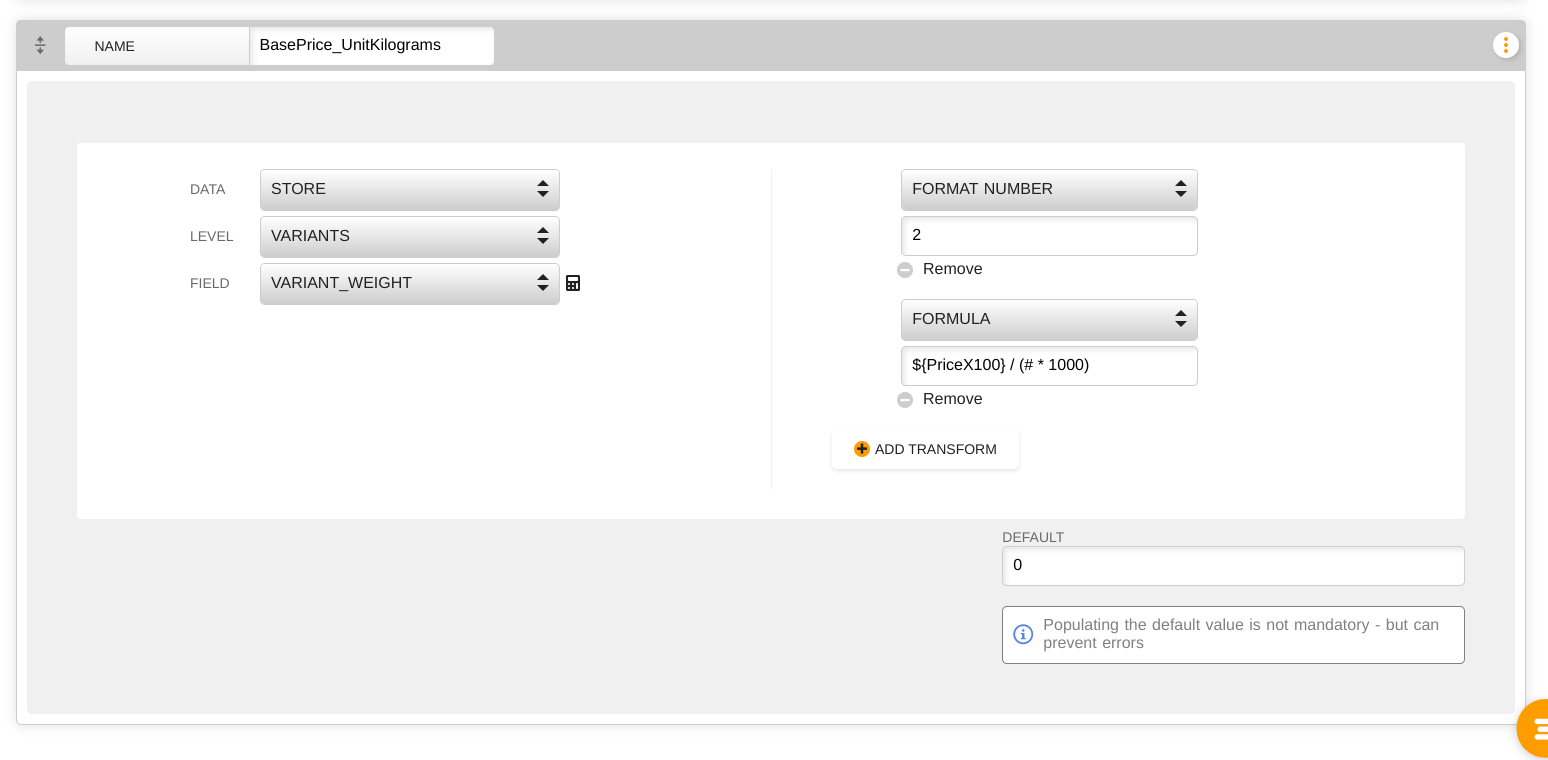Open the FIELD dropdown showing VARIANT_WEIGHT
1548x760 pixels.
tap(410, 284)
